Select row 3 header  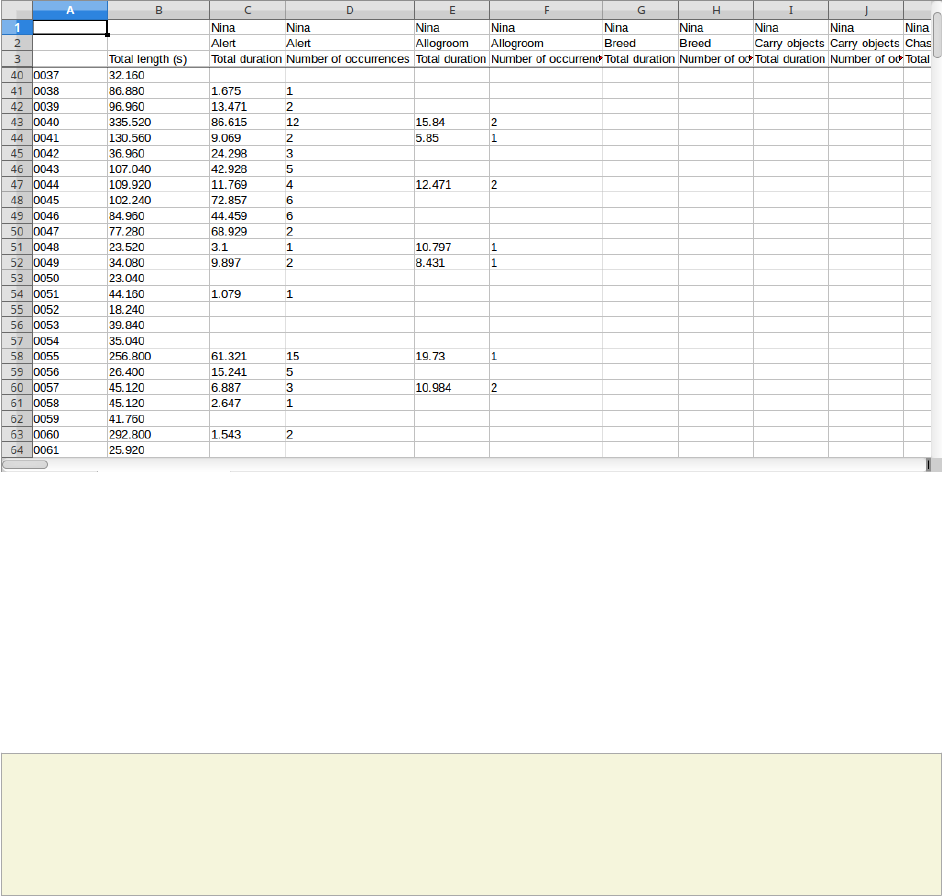coord(17,59)
